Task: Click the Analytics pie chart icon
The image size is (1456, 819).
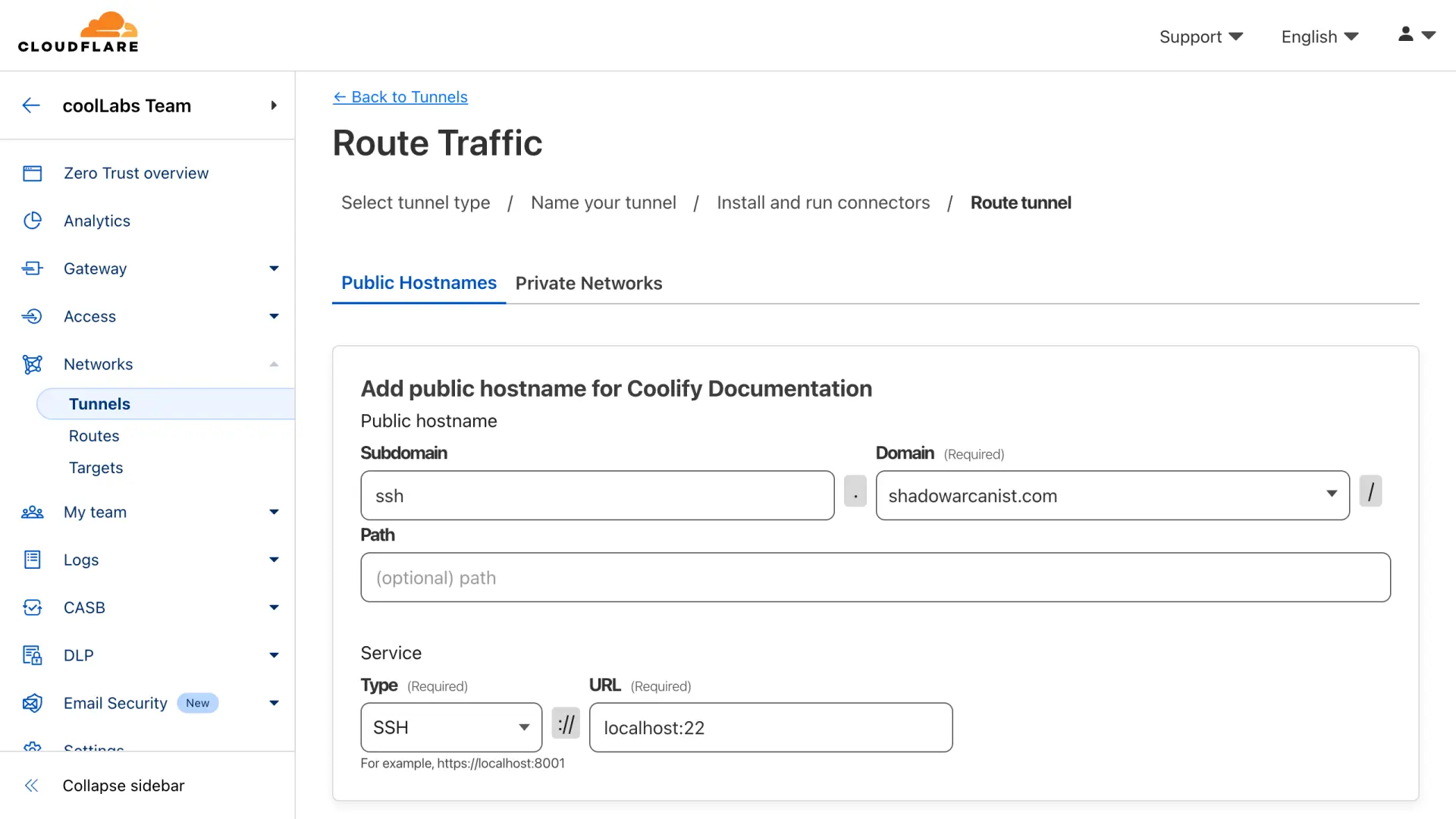Action: pos(32,221)
